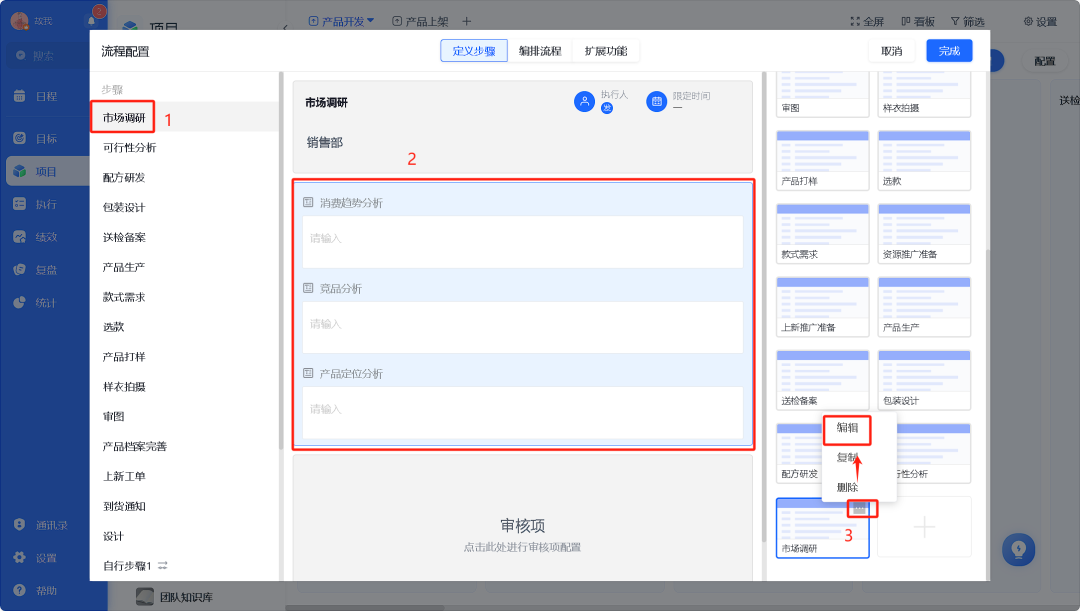Choose 删除 from the context menu
Image resolution: width=1080 pixels, height=611 pixels.
[847, 487]
